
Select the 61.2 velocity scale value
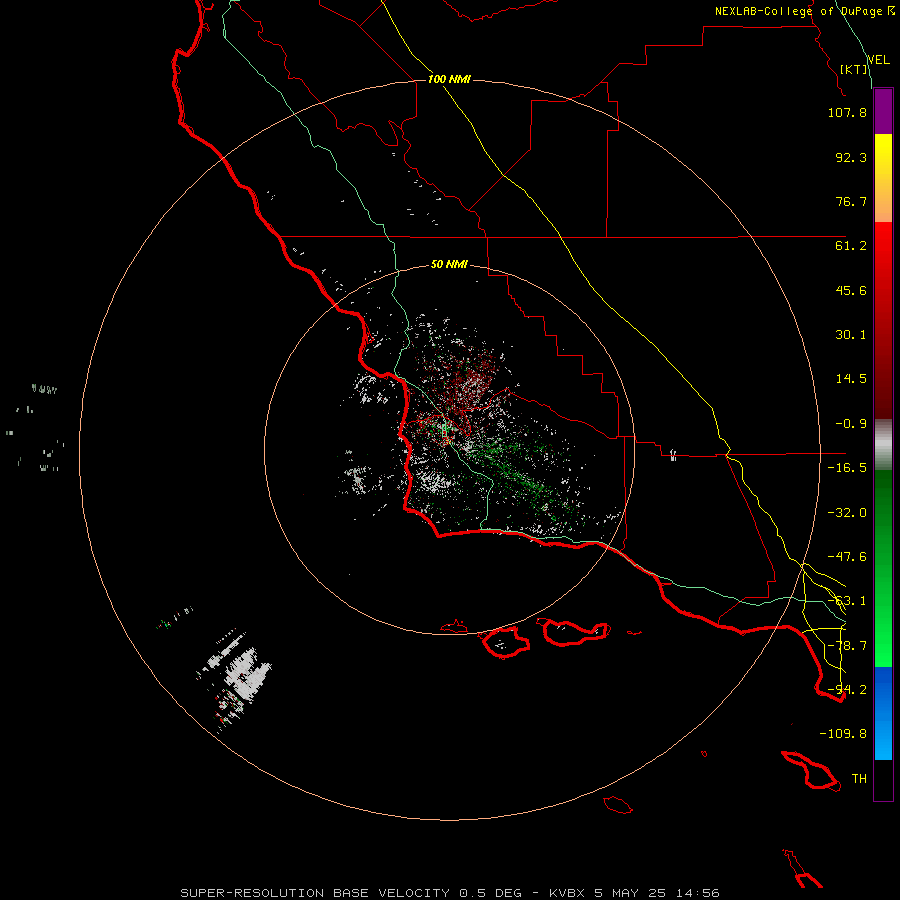point(851,246)
